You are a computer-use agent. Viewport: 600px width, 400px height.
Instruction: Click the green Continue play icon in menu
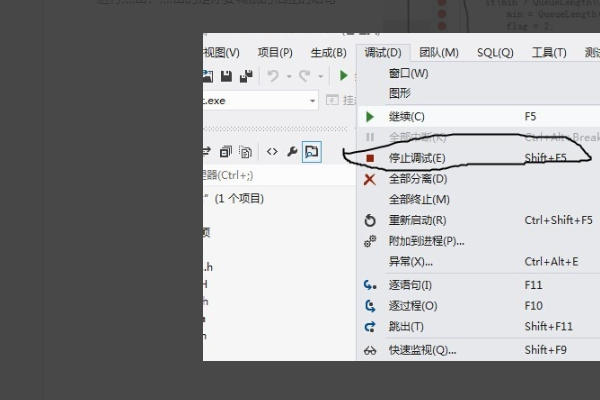point(370,116)
